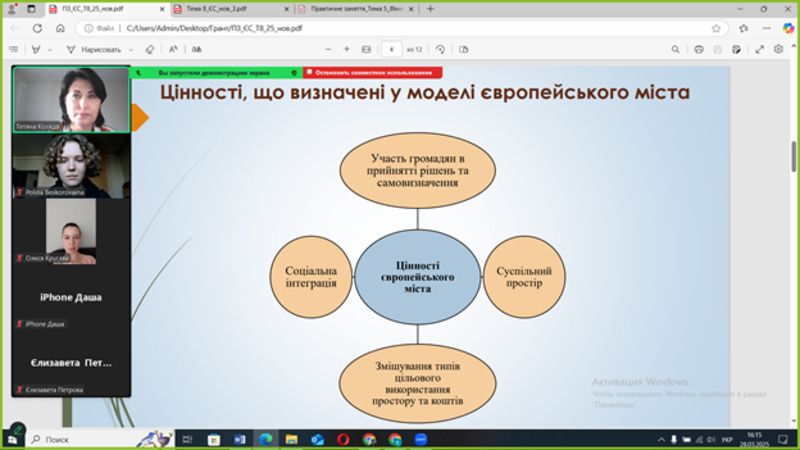Click Остановить совместное использование button
This screenshot has height=450, width=800.
point(373,72)
